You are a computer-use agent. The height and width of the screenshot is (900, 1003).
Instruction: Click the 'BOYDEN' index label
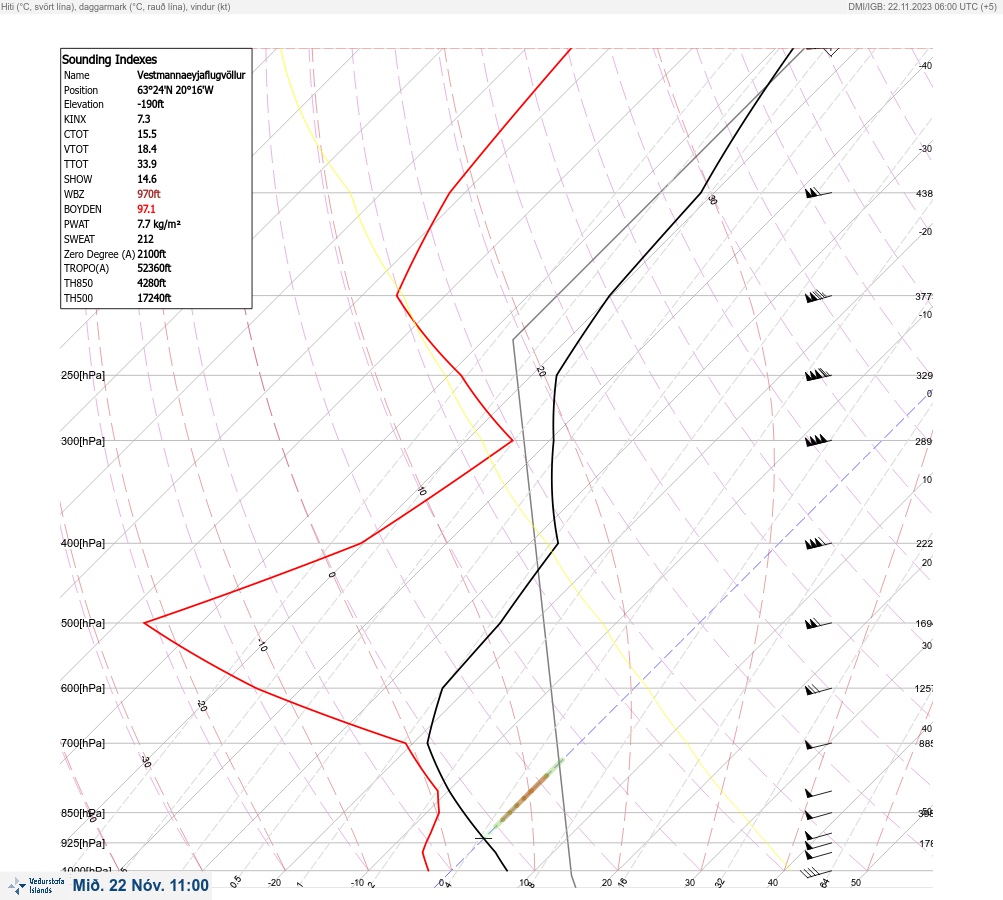coord(83,209)
